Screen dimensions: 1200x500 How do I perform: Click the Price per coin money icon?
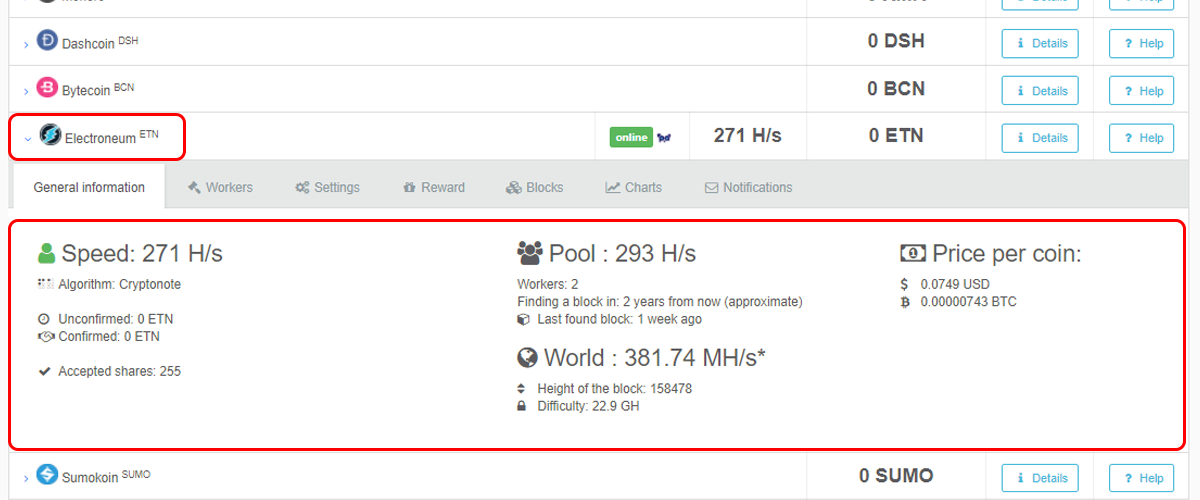coord(912,253)
